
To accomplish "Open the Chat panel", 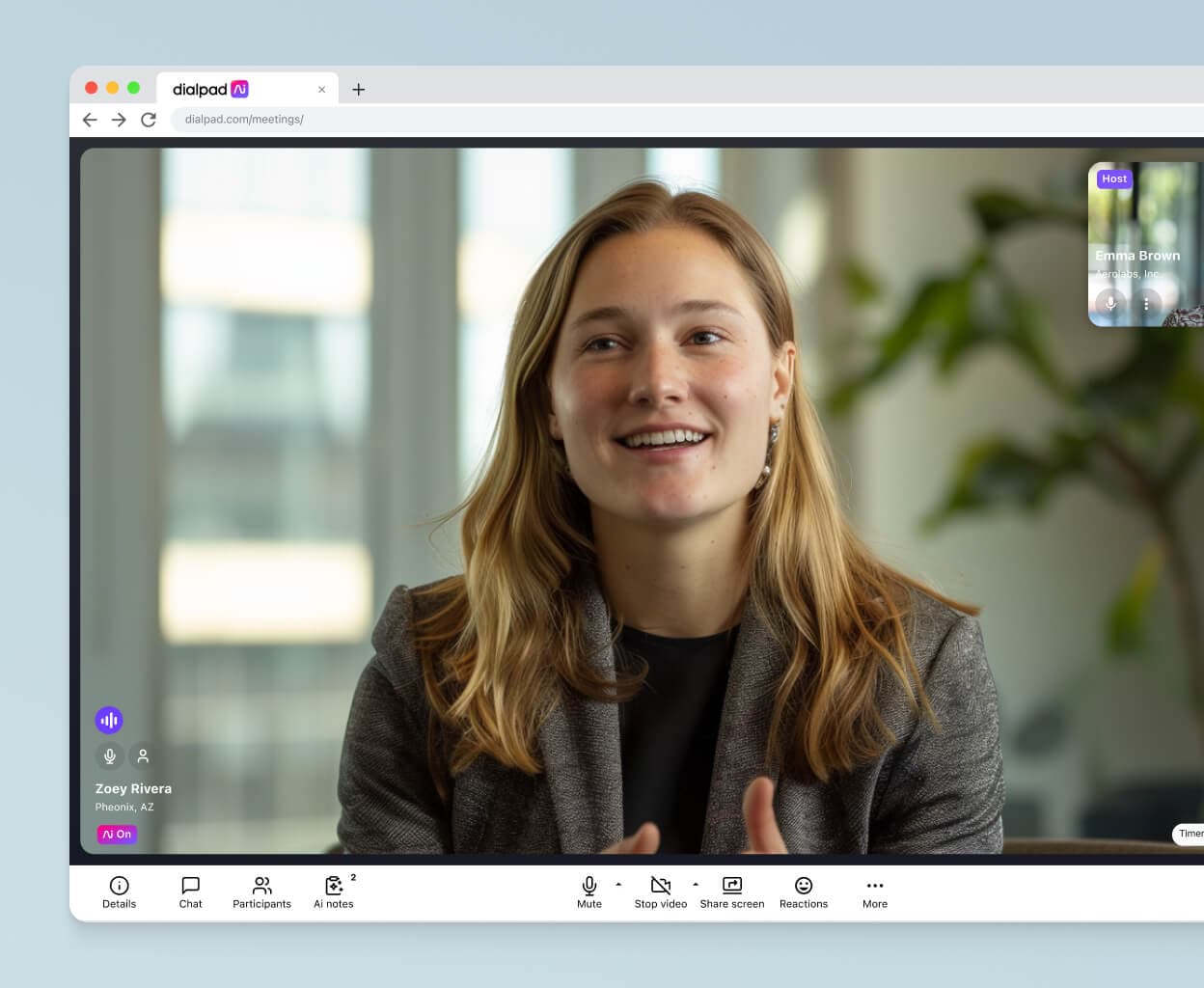I will coord(190,892).
